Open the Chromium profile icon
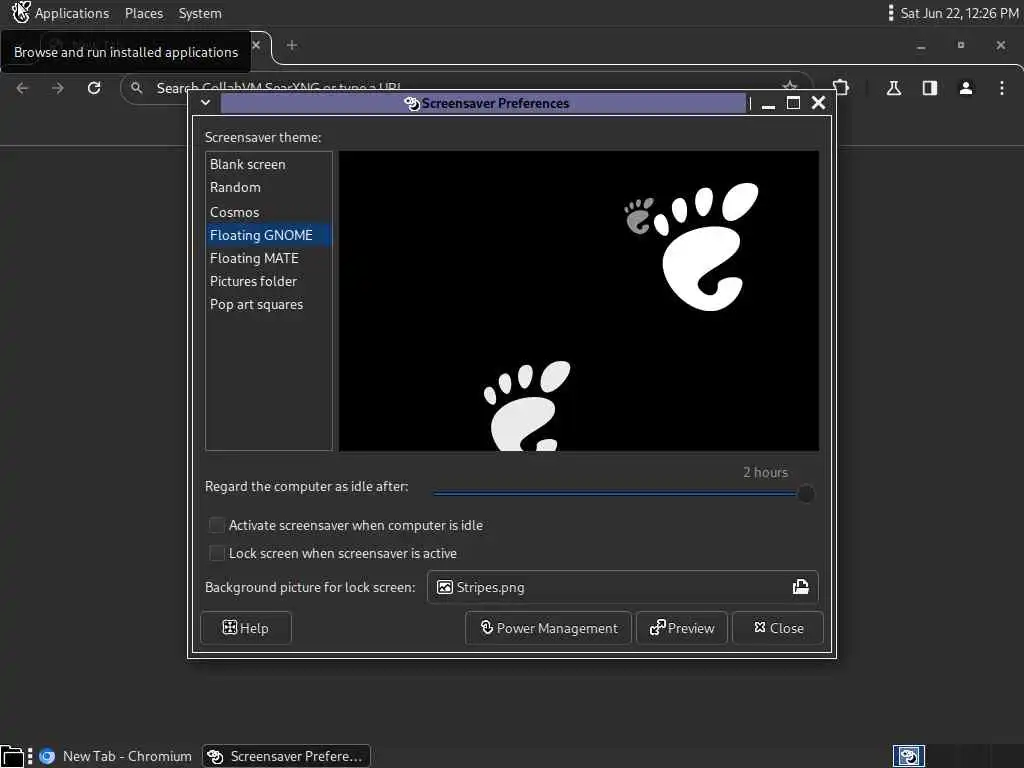This screenshot has height=768, width=1024. pyautogui.click(x=966, y=88)
